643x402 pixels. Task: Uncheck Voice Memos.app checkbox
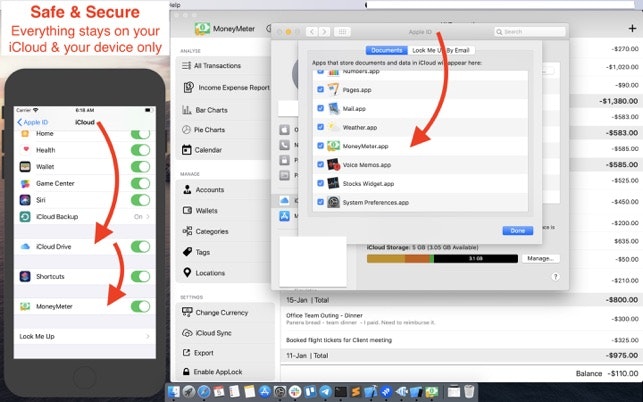coord(320,164)
